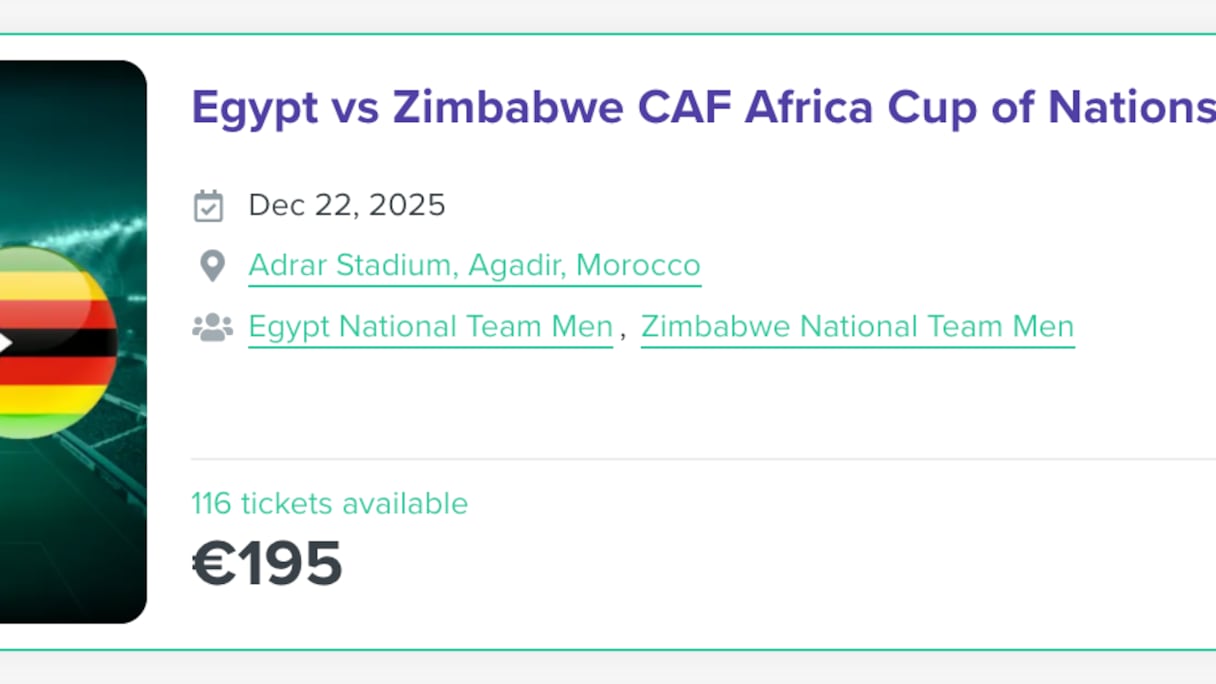Image resolution: width=1216 pixels, height=684 pixels.
Task: Click the €195 price
Action: coord(267,563)
